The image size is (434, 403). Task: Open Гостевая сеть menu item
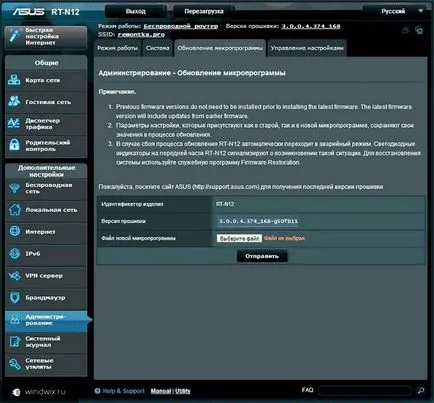pos(46,102)
